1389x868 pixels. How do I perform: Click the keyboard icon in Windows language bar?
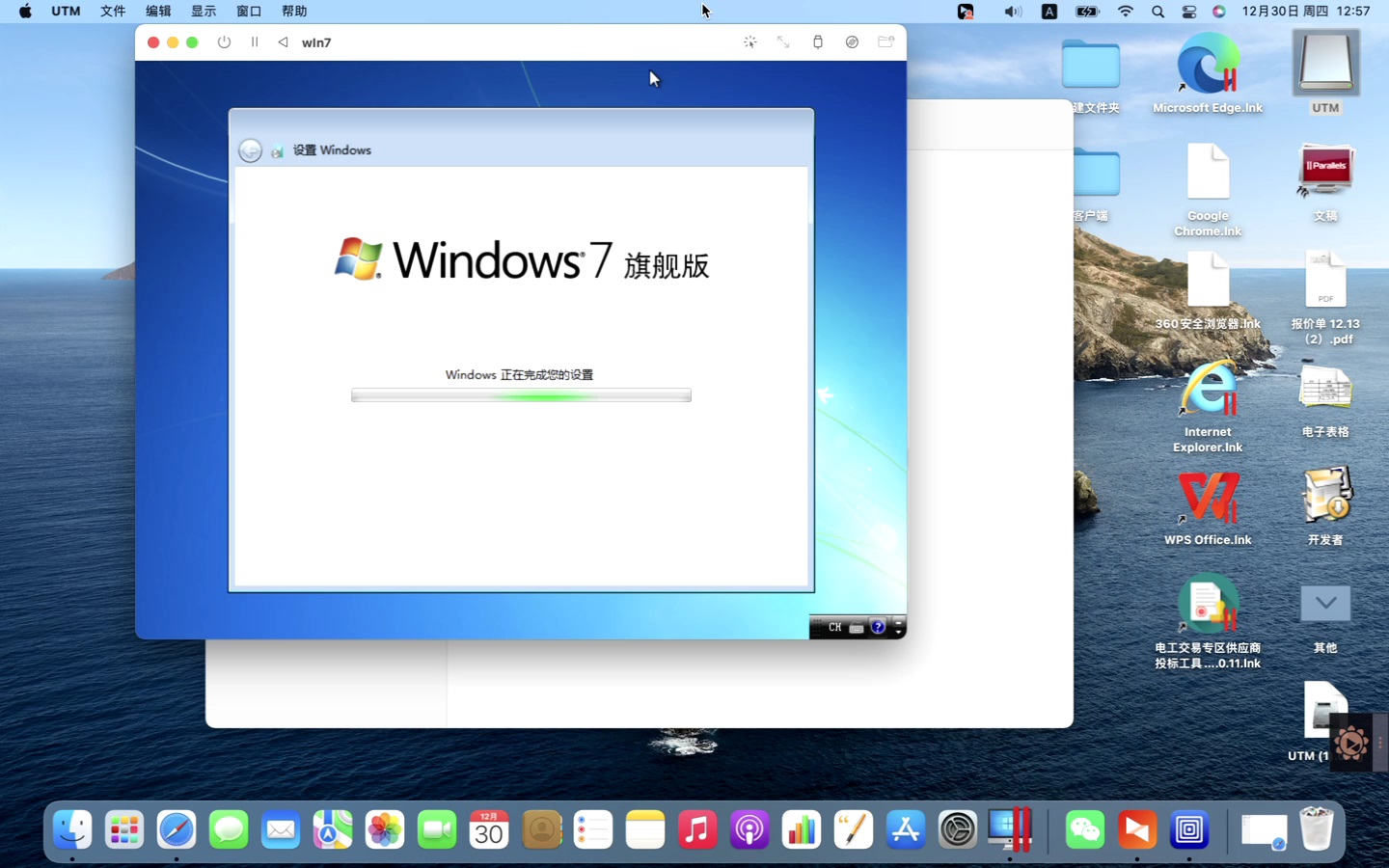point(857,628)
